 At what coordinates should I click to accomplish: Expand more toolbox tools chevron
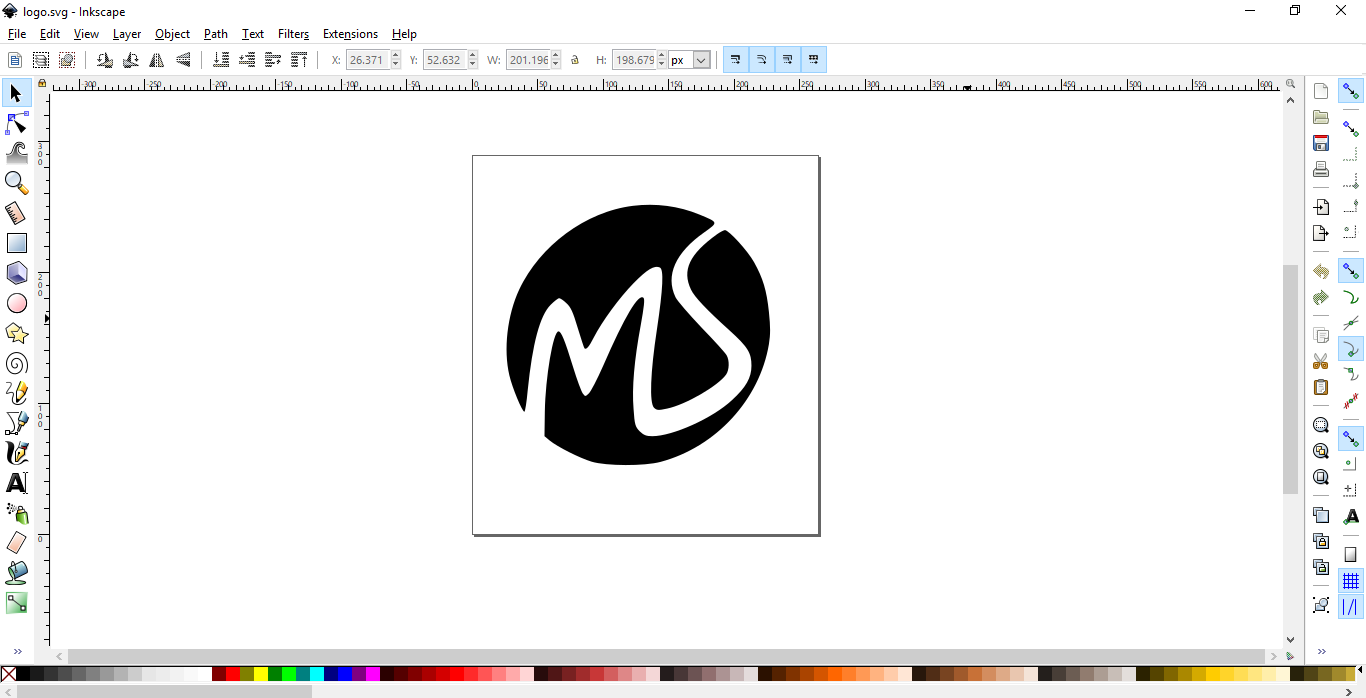point(17,651)
